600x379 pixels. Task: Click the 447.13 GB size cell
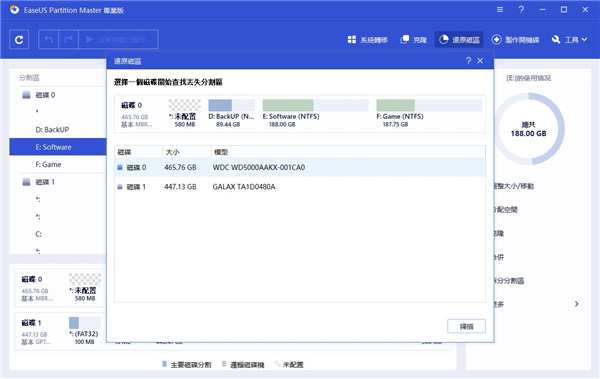[x=180, y=187]
